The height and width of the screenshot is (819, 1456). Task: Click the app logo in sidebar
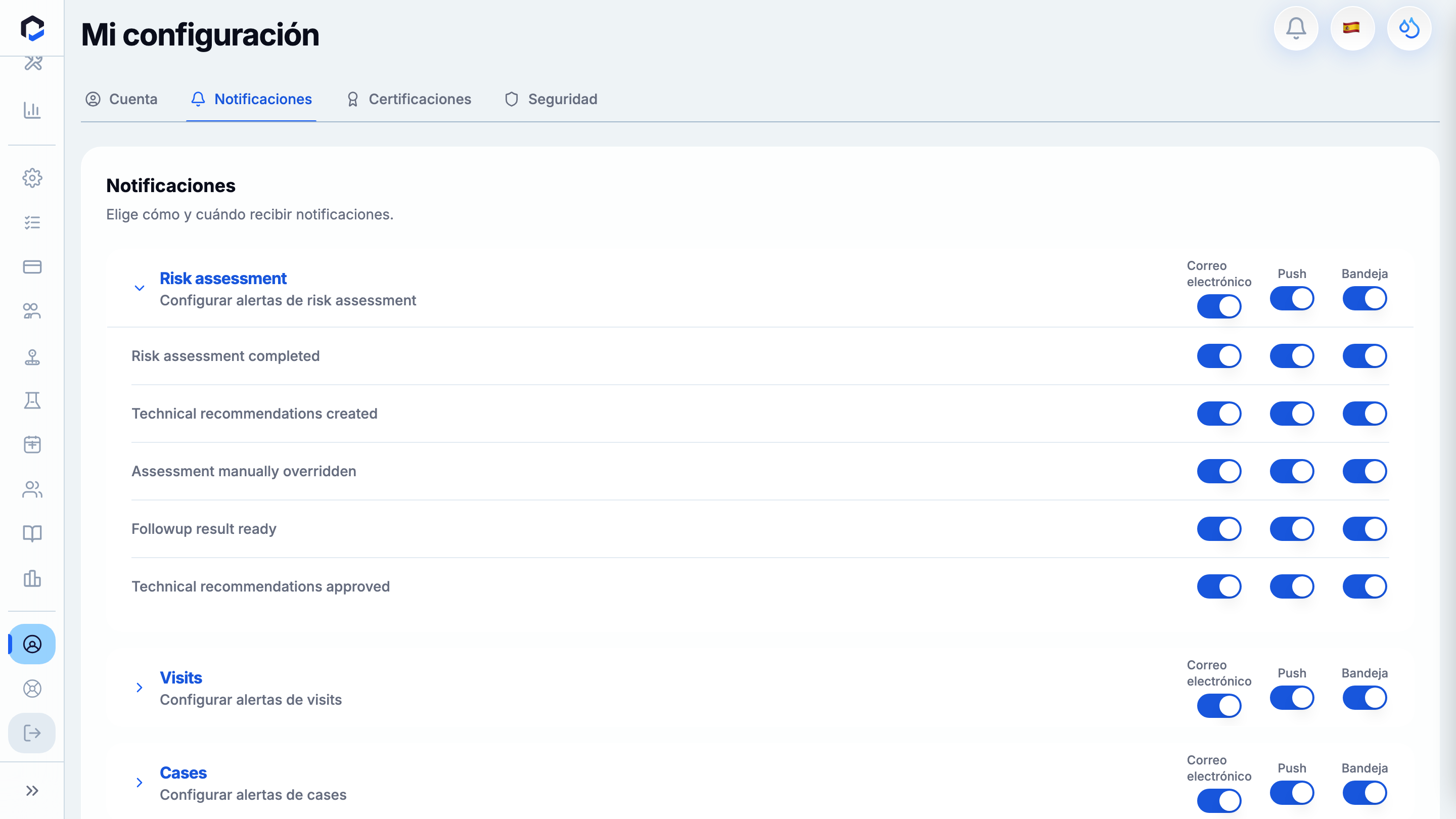tap(32, 28)
